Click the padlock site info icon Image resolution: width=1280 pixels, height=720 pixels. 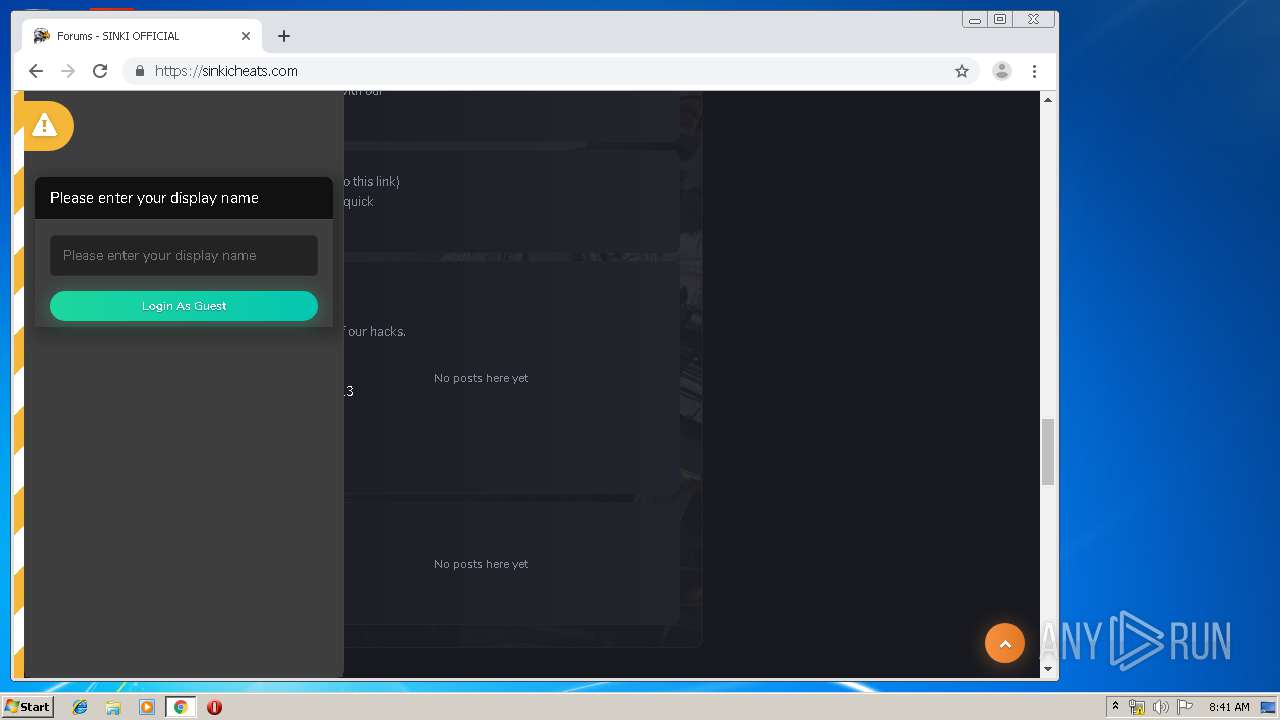coord(140,71)
